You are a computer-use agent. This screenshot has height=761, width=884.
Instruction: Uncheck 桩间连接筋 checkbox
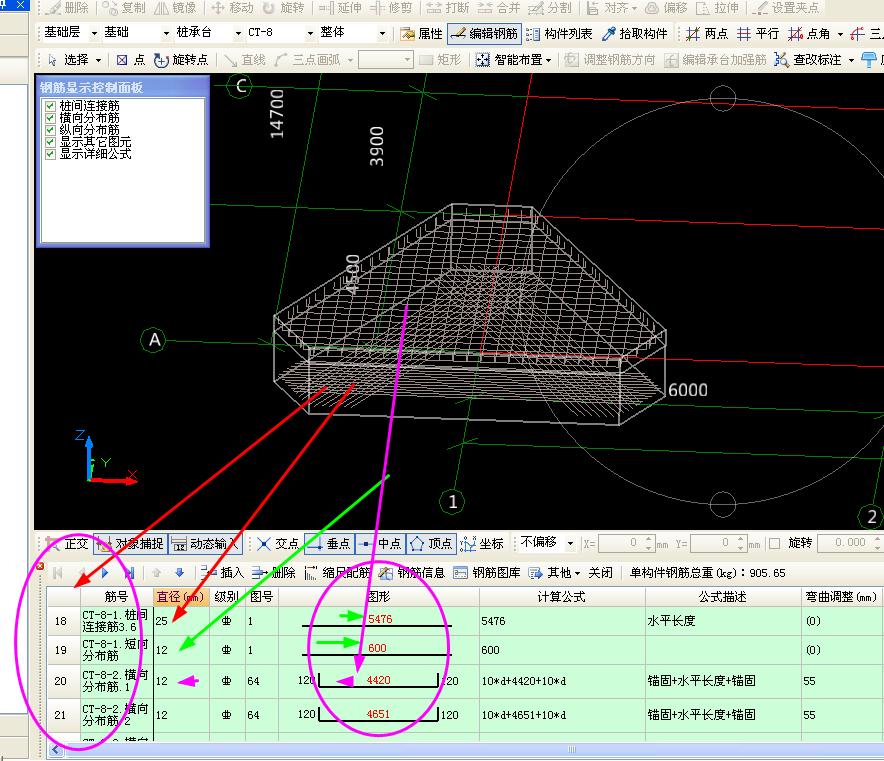[50, 106]
